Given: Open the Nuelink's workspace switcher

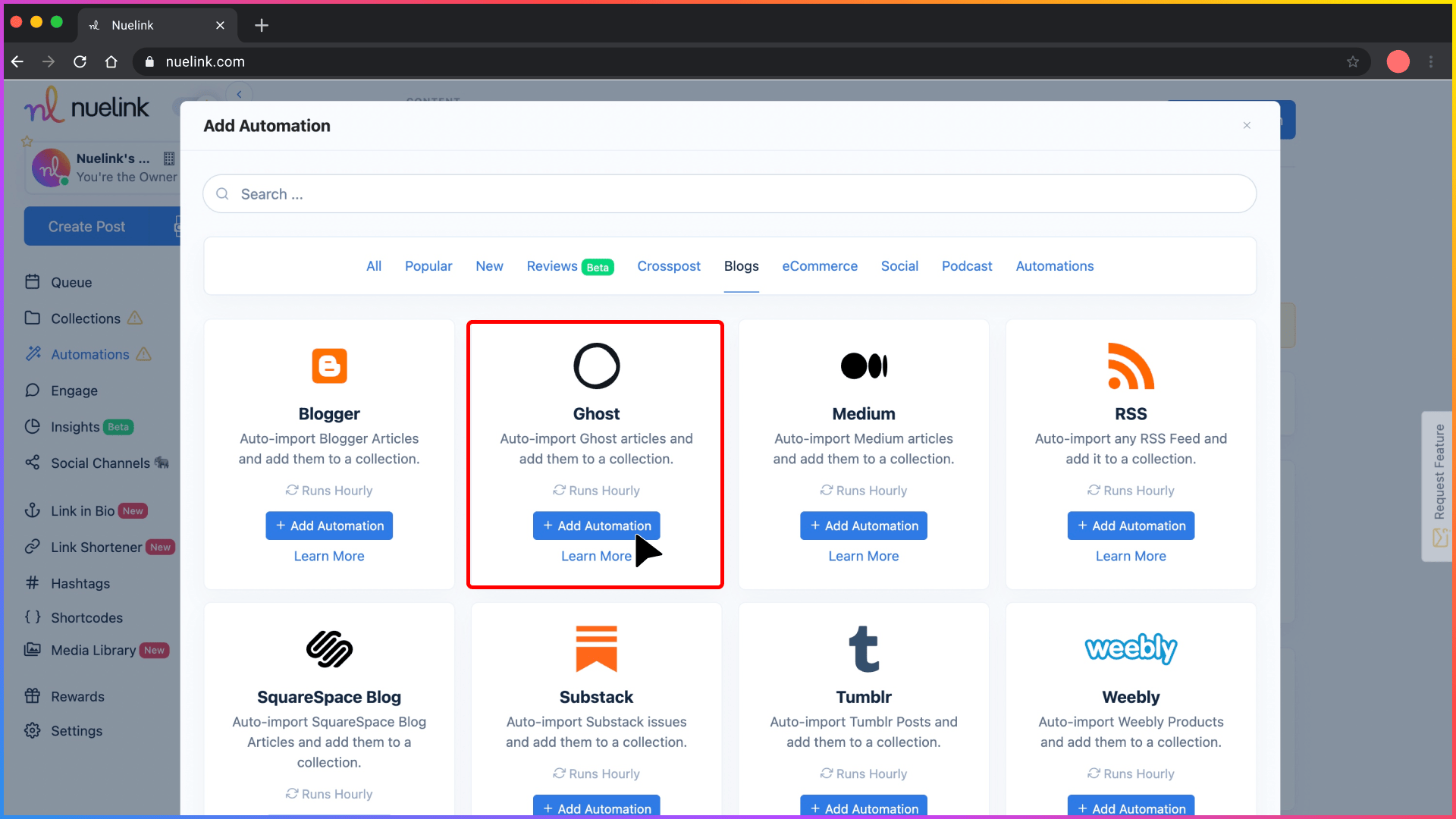Looking at the screenshot, I should [x=105, y=168].
